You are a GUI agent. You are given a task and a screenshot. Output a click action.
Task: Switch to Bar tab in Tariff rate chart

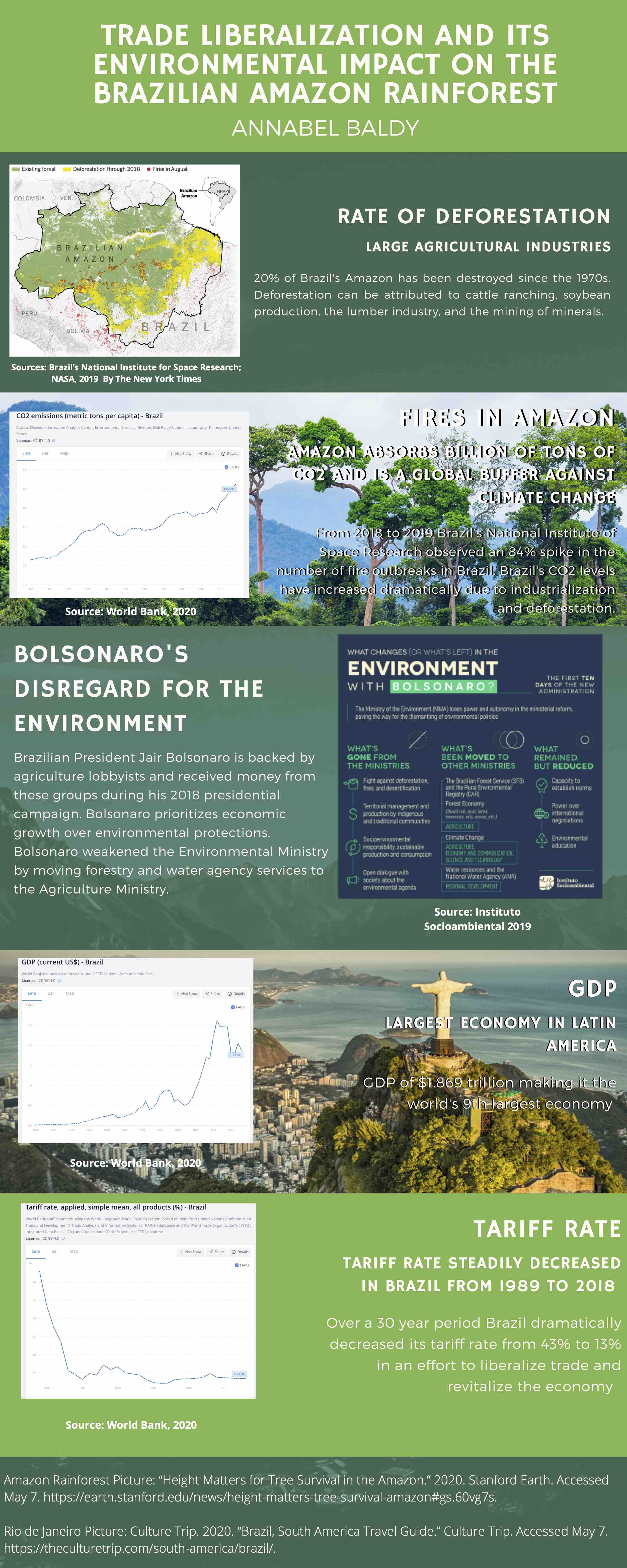pyautogui.click(x=55, y=1252)
